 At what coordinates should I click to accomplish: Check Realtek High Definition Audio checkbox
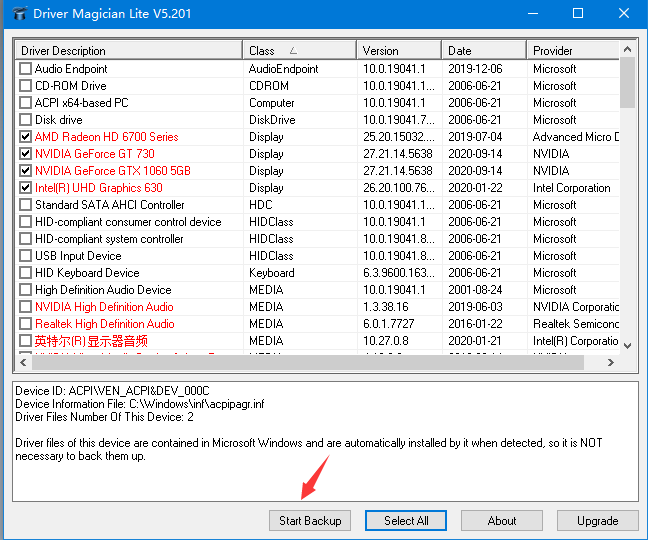pyautogui.click(x=26, y=324)
